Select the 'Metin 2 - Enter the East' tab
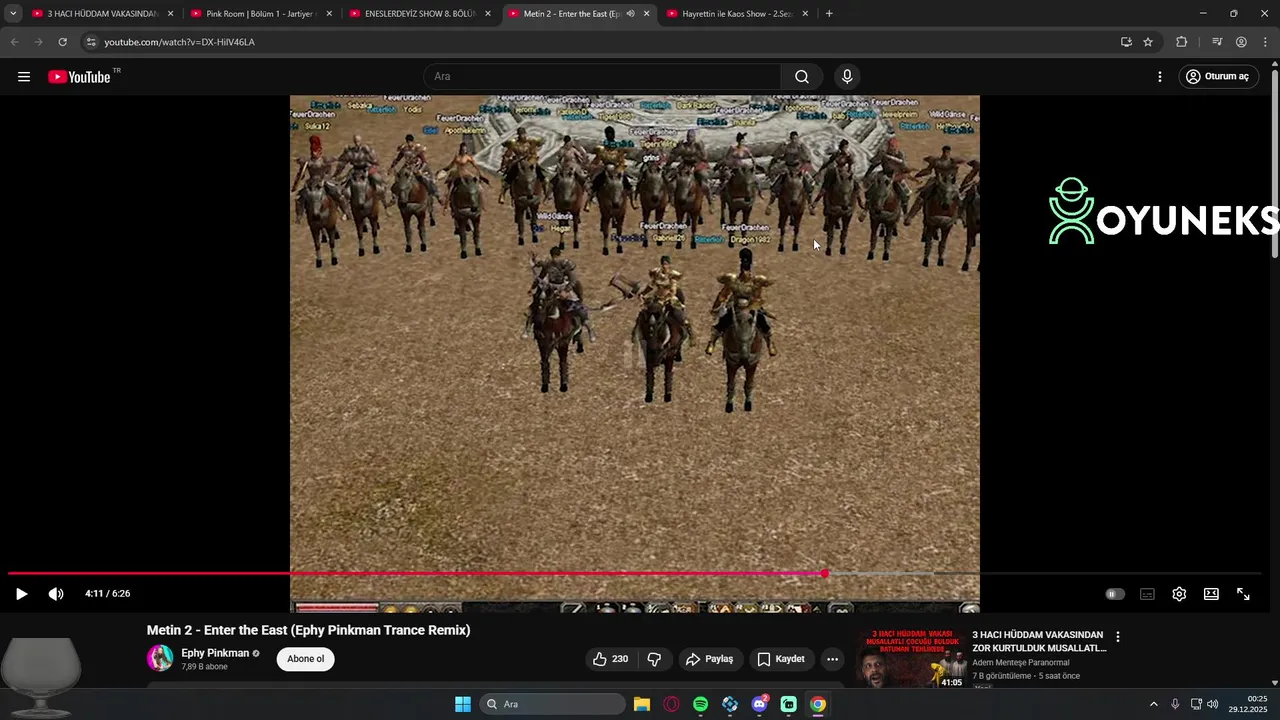 click(565, 14)
